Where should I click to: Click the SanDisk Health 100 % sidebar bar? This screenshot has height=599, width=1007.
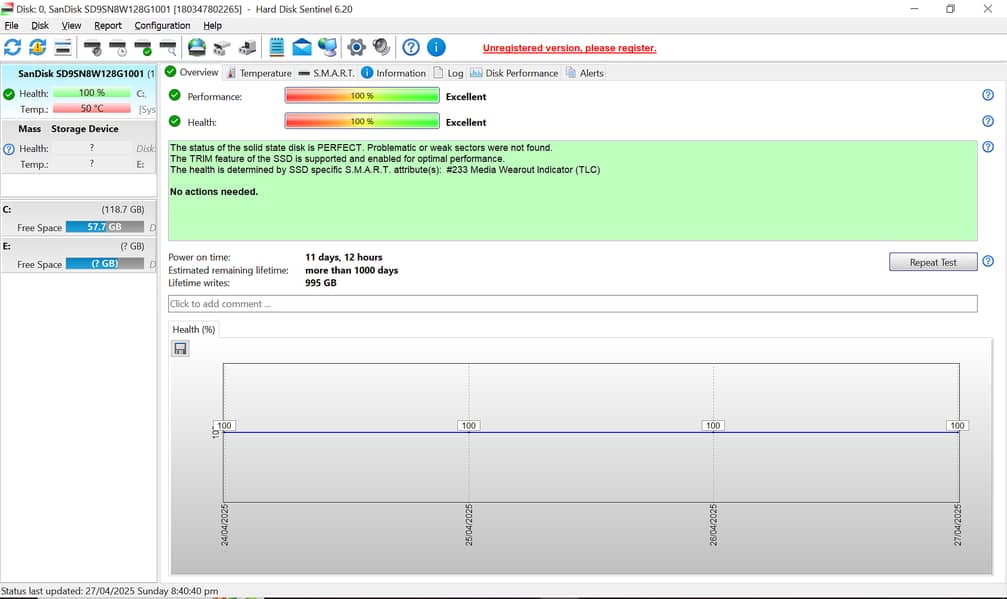coord(92,92)
